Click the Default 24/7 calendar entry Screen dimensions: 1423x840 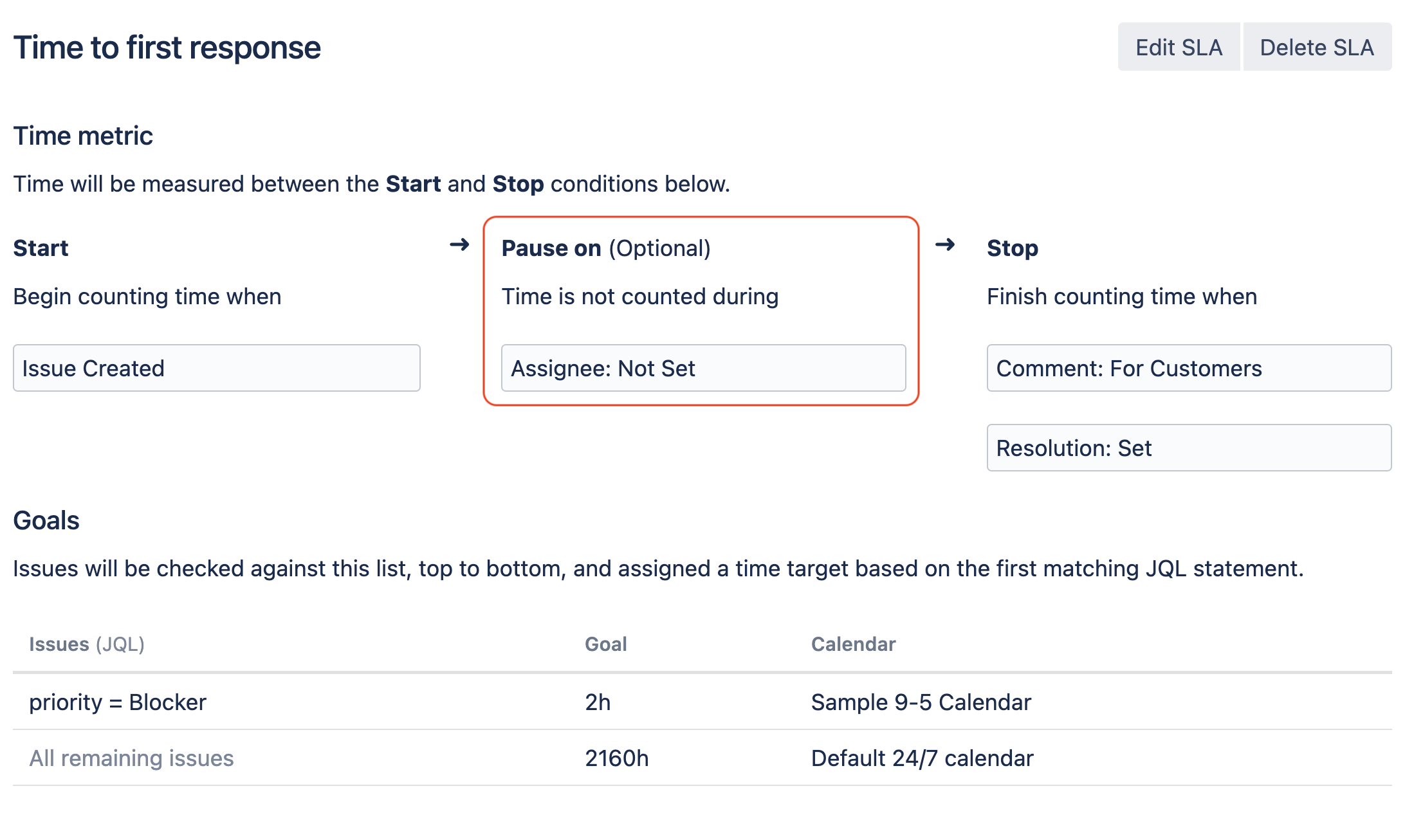pos(922,758)
